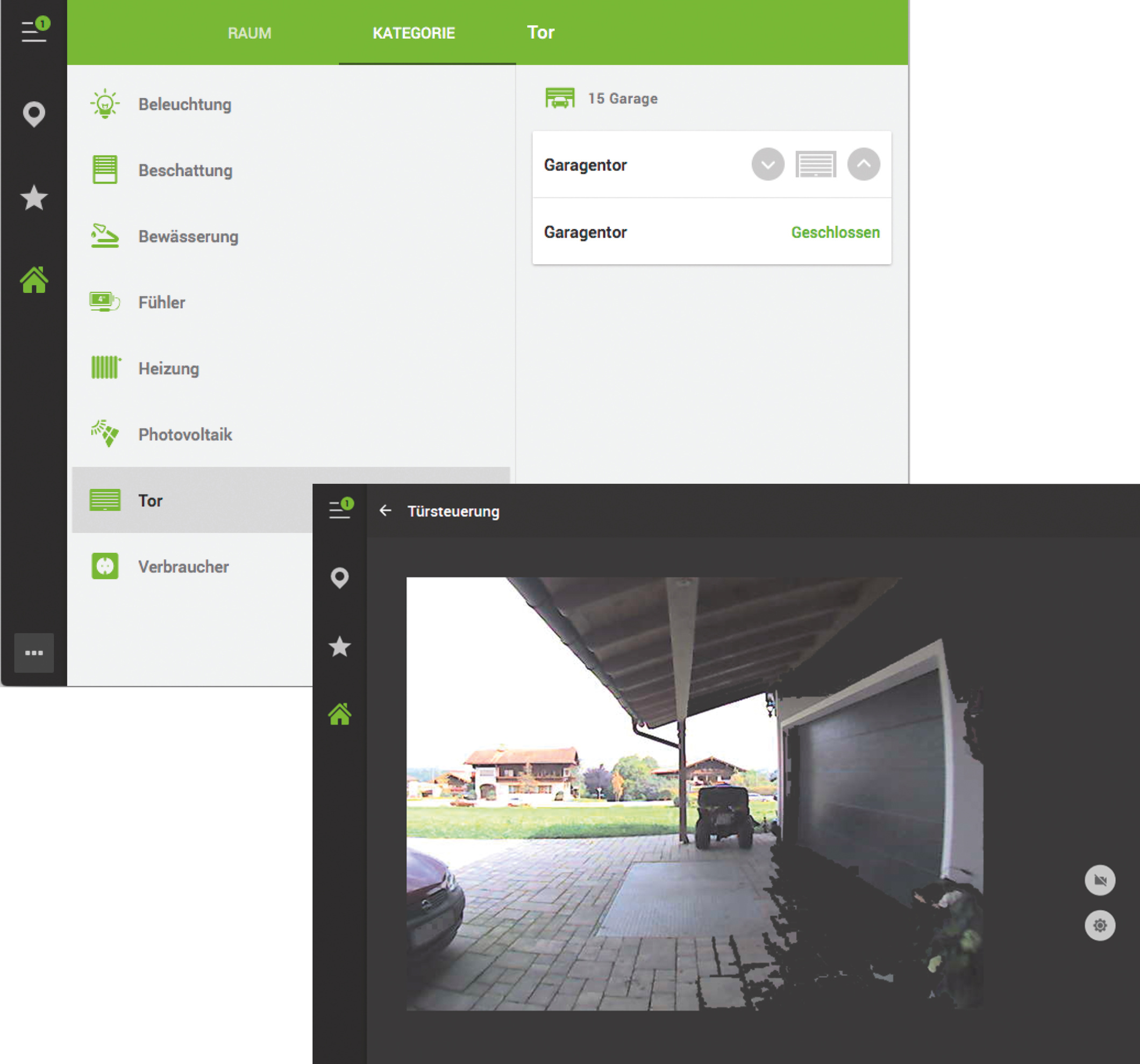This screenshot has height=1064, width=1140.
Task: Open favorites star in left sidebar
Action: [34, 198]
